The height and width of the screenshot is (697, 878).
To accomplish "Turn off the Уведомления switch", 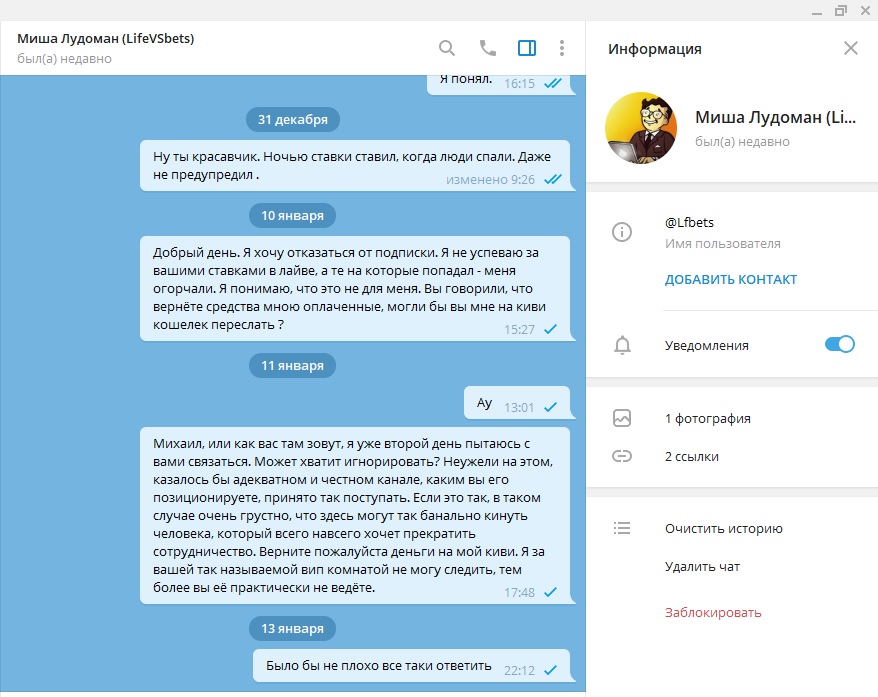I will coord(839,344).
